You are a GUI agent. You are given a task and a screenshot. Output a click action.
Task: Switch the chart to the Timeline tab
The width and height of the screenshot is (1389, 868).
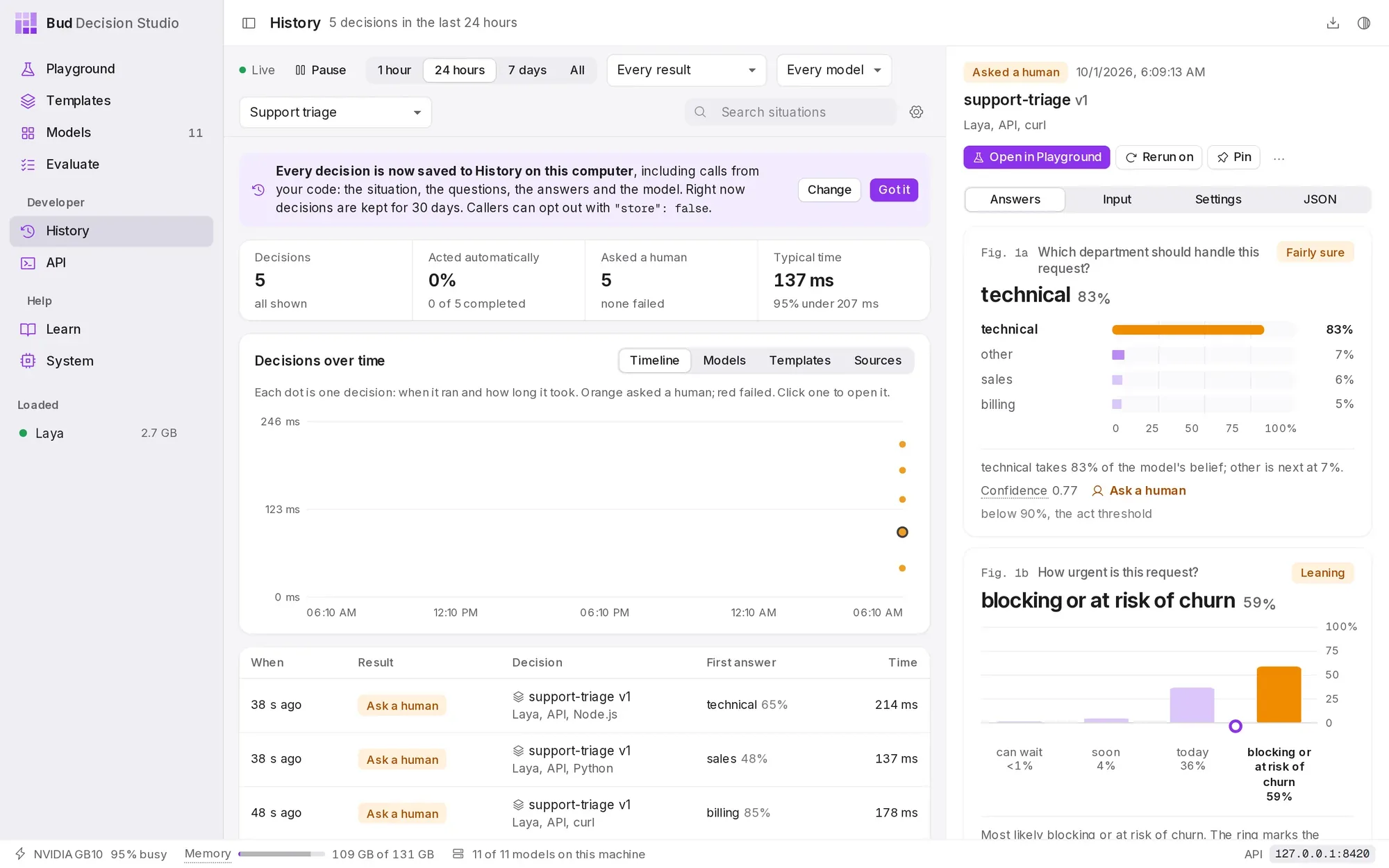(654, 360)
